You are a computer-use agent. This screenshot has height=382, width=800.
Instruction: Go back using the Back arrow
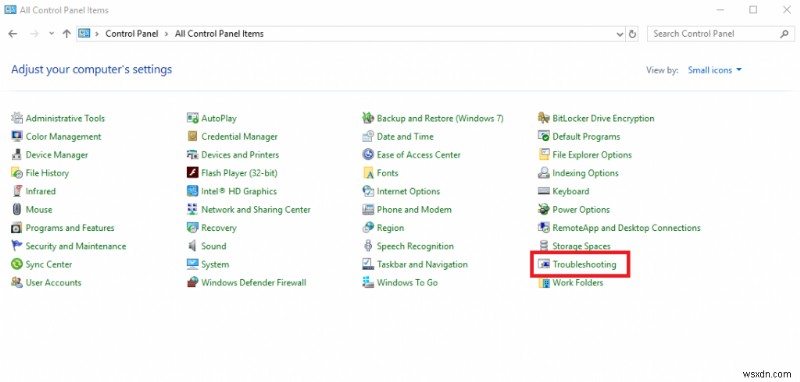(x=13, y=34)
